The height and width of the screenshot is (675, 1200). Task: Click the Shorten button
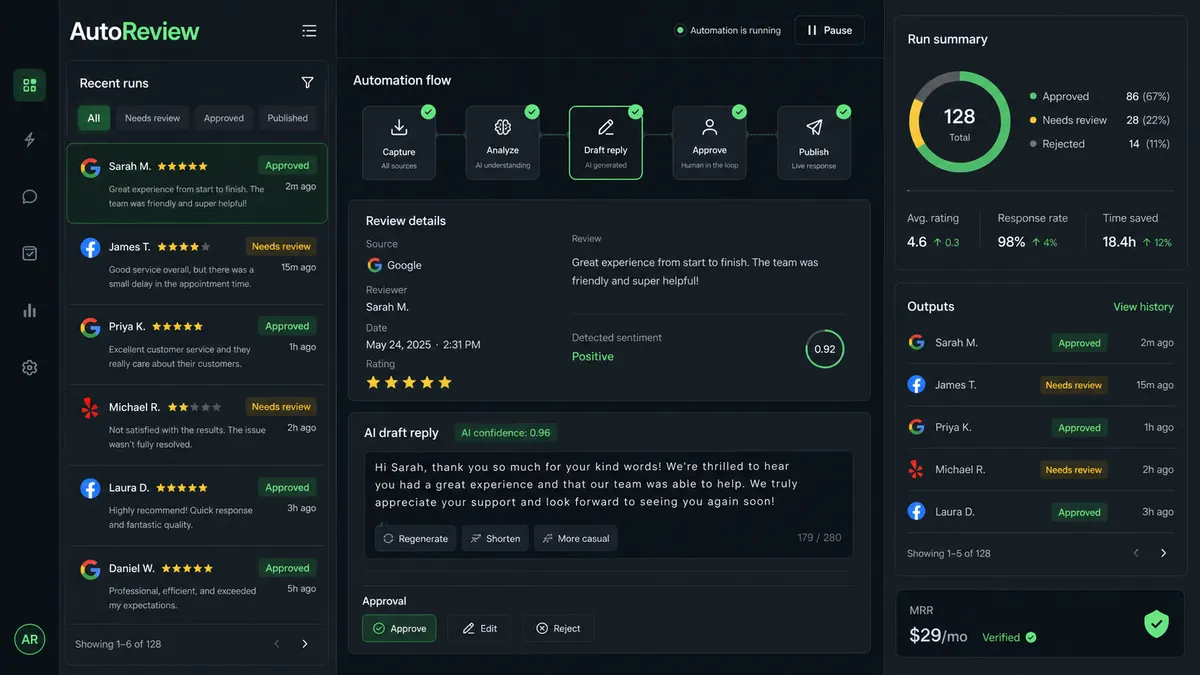(495, 538)
